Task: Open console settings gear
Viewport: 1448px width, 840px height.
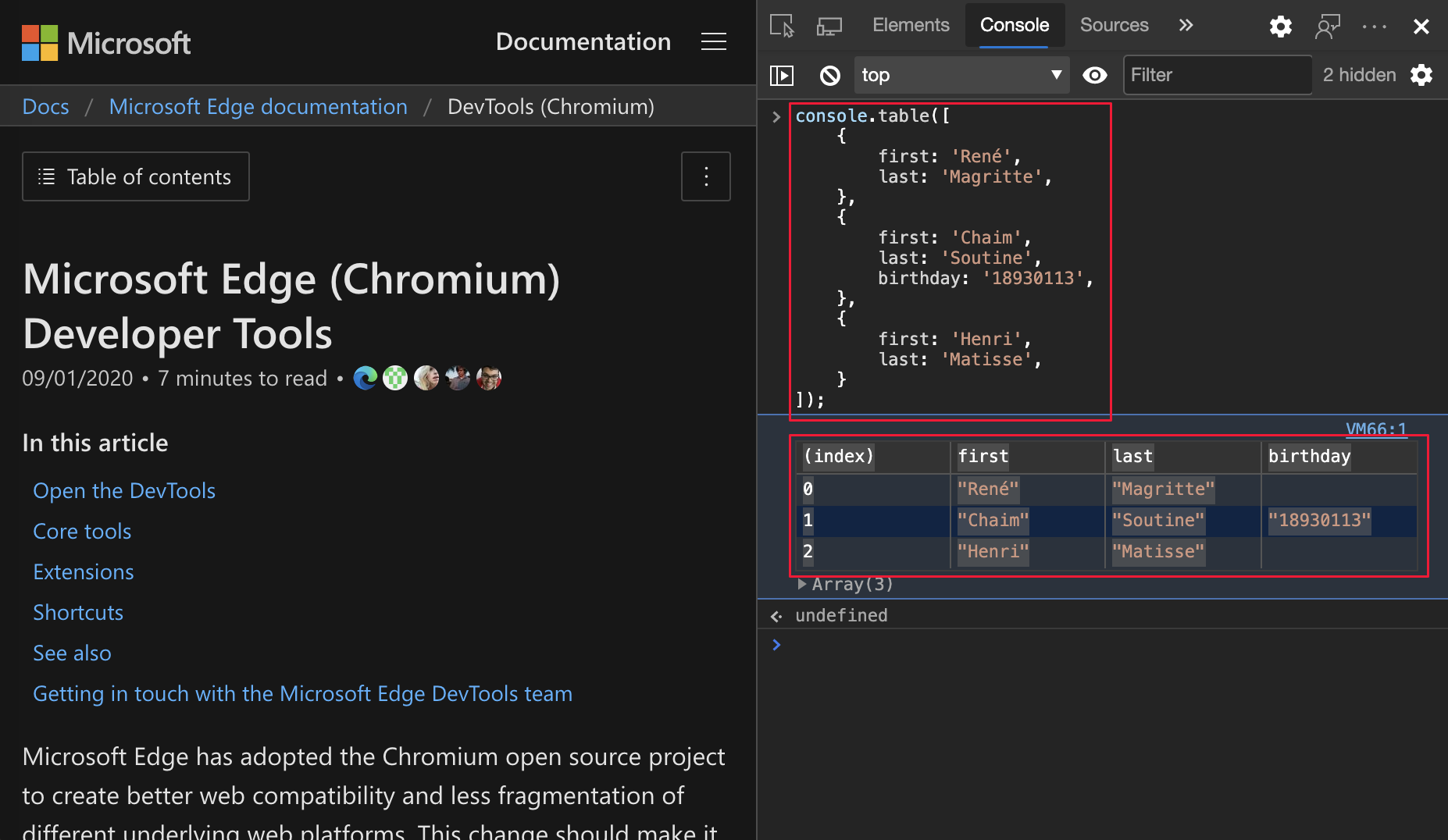Action: [x=1422, y=75]
